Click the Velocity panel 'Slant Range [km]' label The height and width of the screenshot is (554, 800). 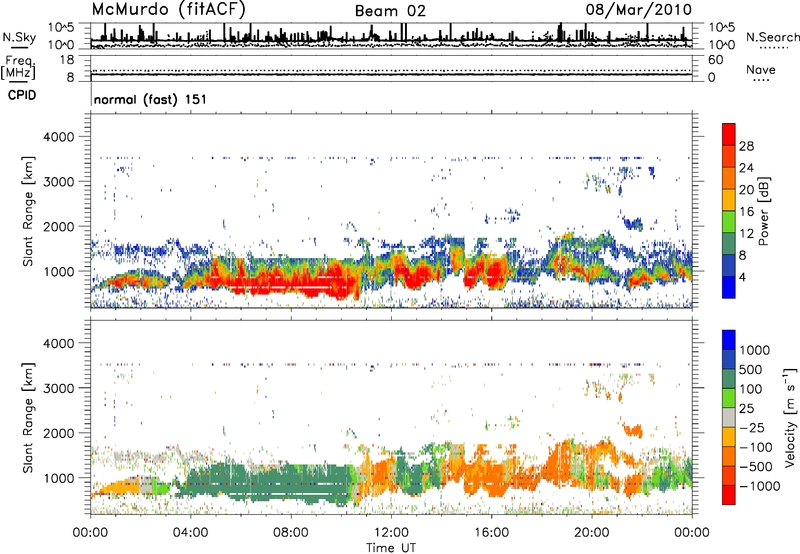tap(28, 417)
